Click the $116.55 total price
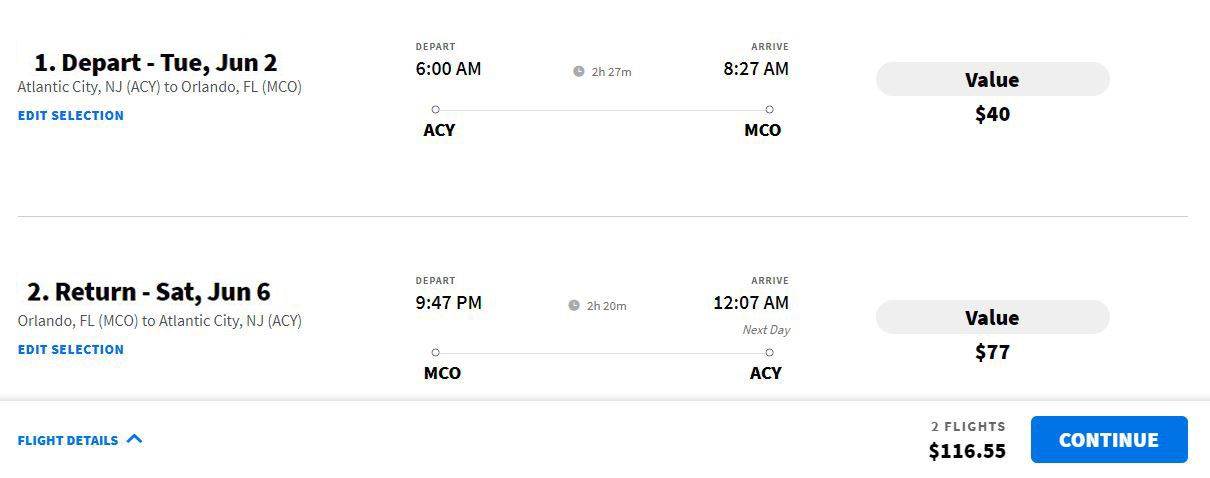This screenshot has height=478, width=1210. pos(967,451)
